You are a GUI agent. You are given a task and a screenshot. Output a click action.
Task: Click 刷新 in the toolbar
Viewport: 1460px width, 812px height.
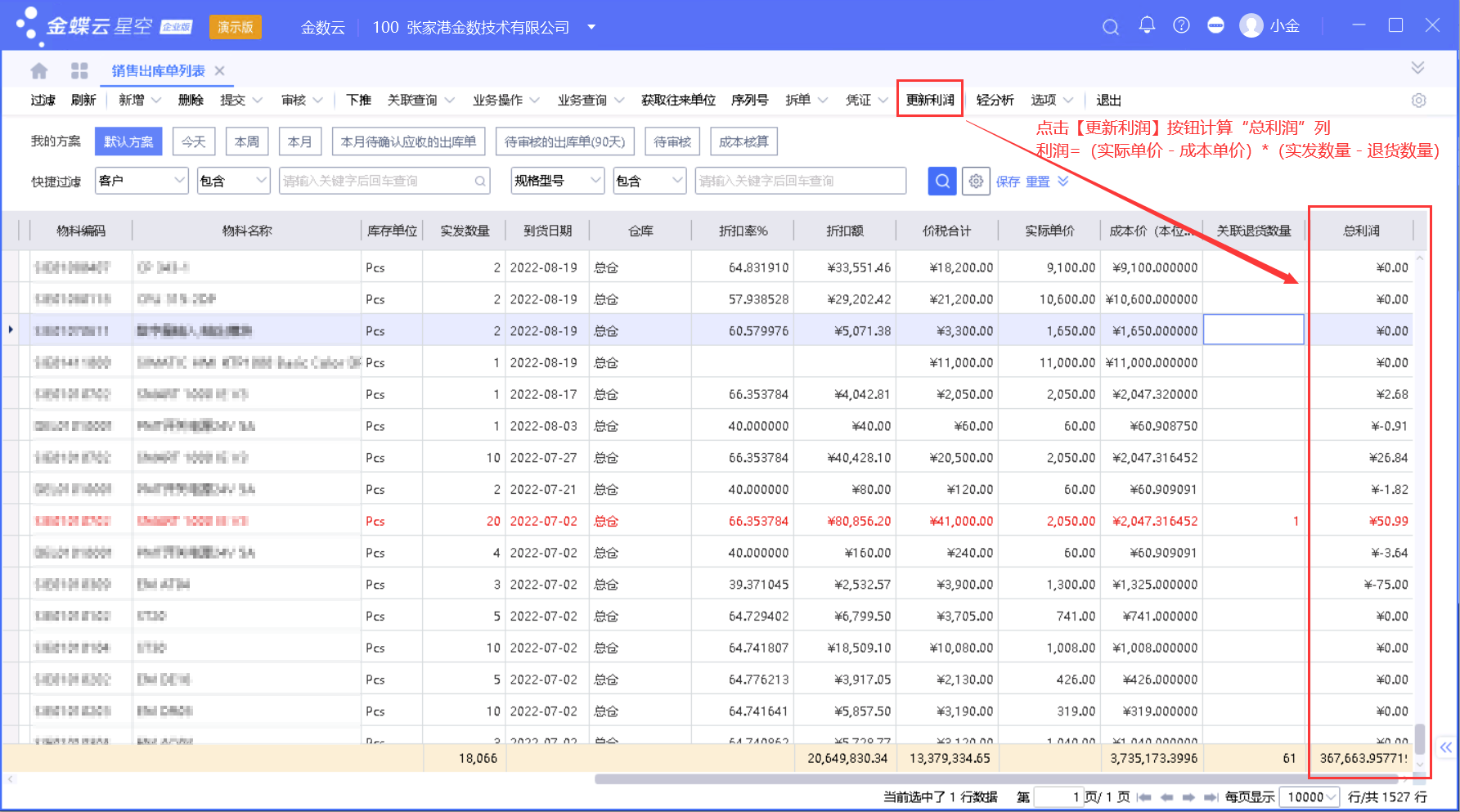click(x=83, y=100)
